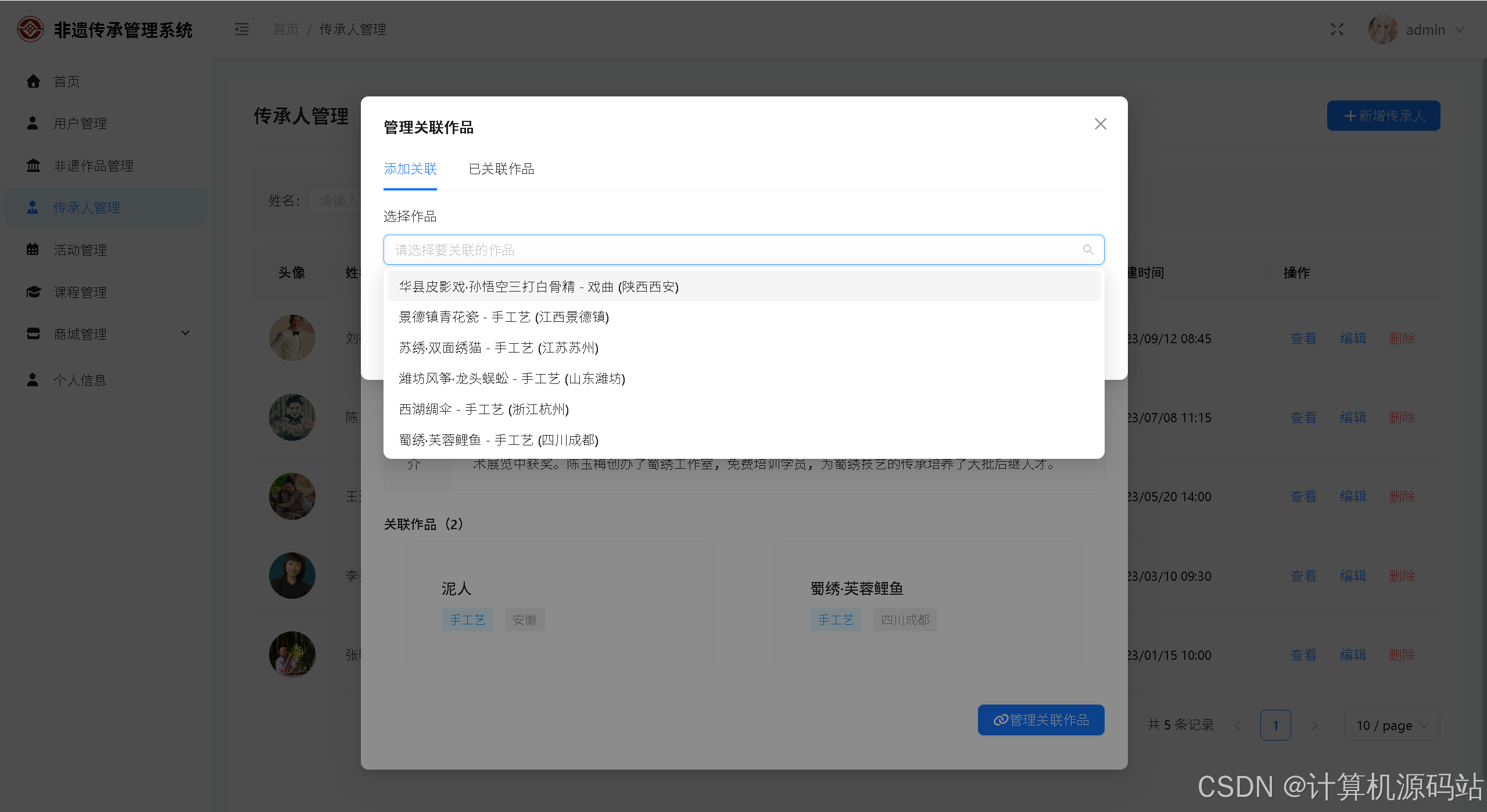Click the admin avatar image
The height and width of the screenshot is (812, 1487).
coord(1382,30)
